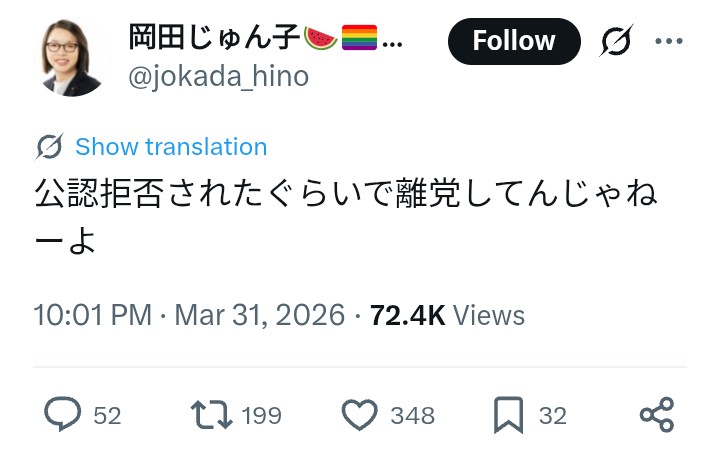Click the 52 replies count
Viewport: 720px width, 453px height.
point(107,415)
